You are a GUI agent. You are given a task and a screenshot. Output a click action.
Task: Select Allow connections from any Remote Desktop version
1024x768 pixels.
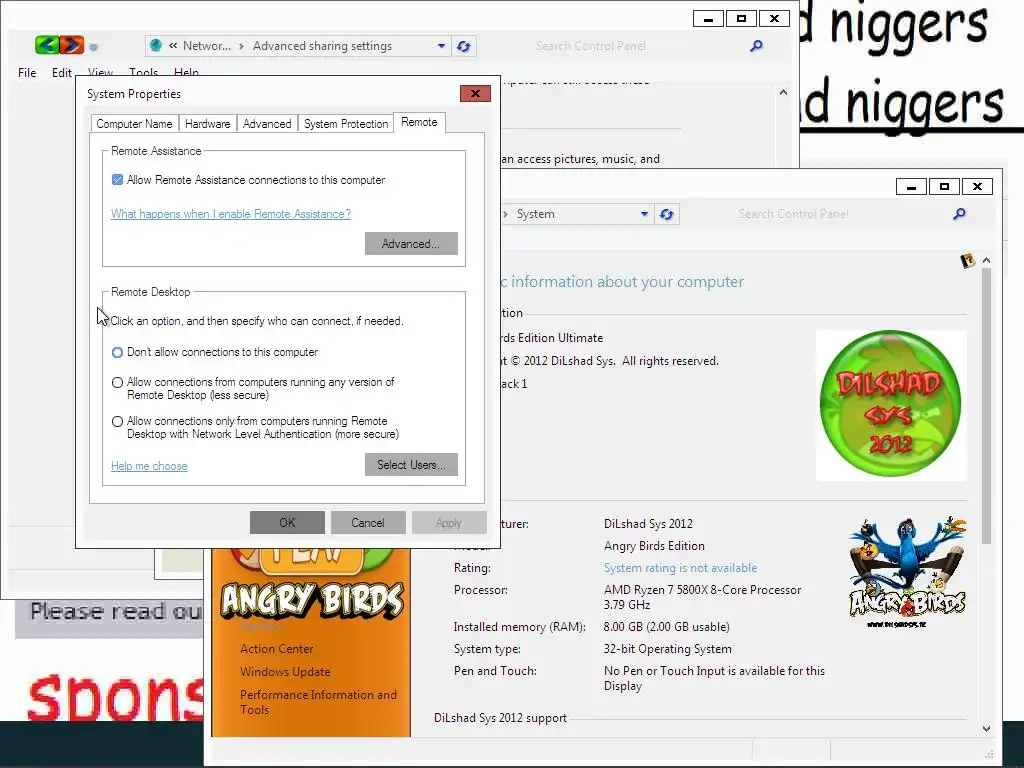pos(118,382)
